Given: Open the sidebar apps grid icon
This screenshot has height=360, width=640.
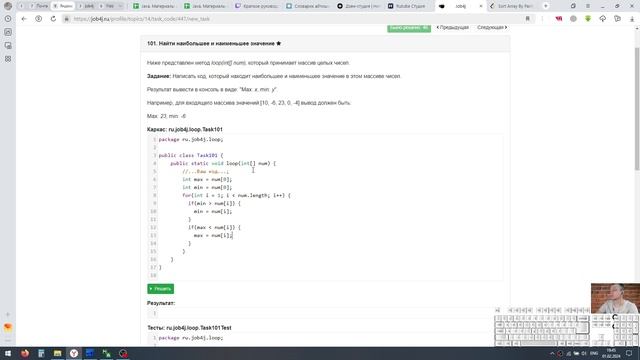Looking at the screenshot, I should coord(8,59).
